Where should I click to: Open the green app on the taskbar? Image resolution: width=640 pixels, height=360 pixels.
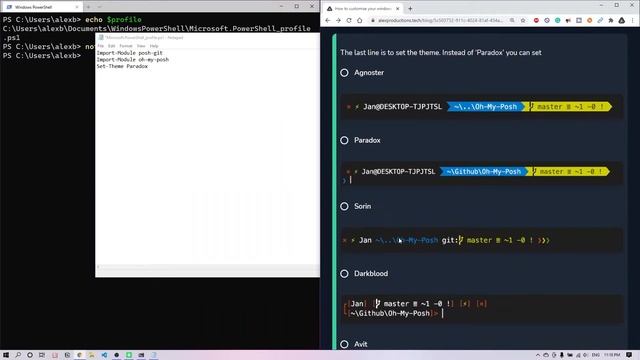(x=129, y=355)
